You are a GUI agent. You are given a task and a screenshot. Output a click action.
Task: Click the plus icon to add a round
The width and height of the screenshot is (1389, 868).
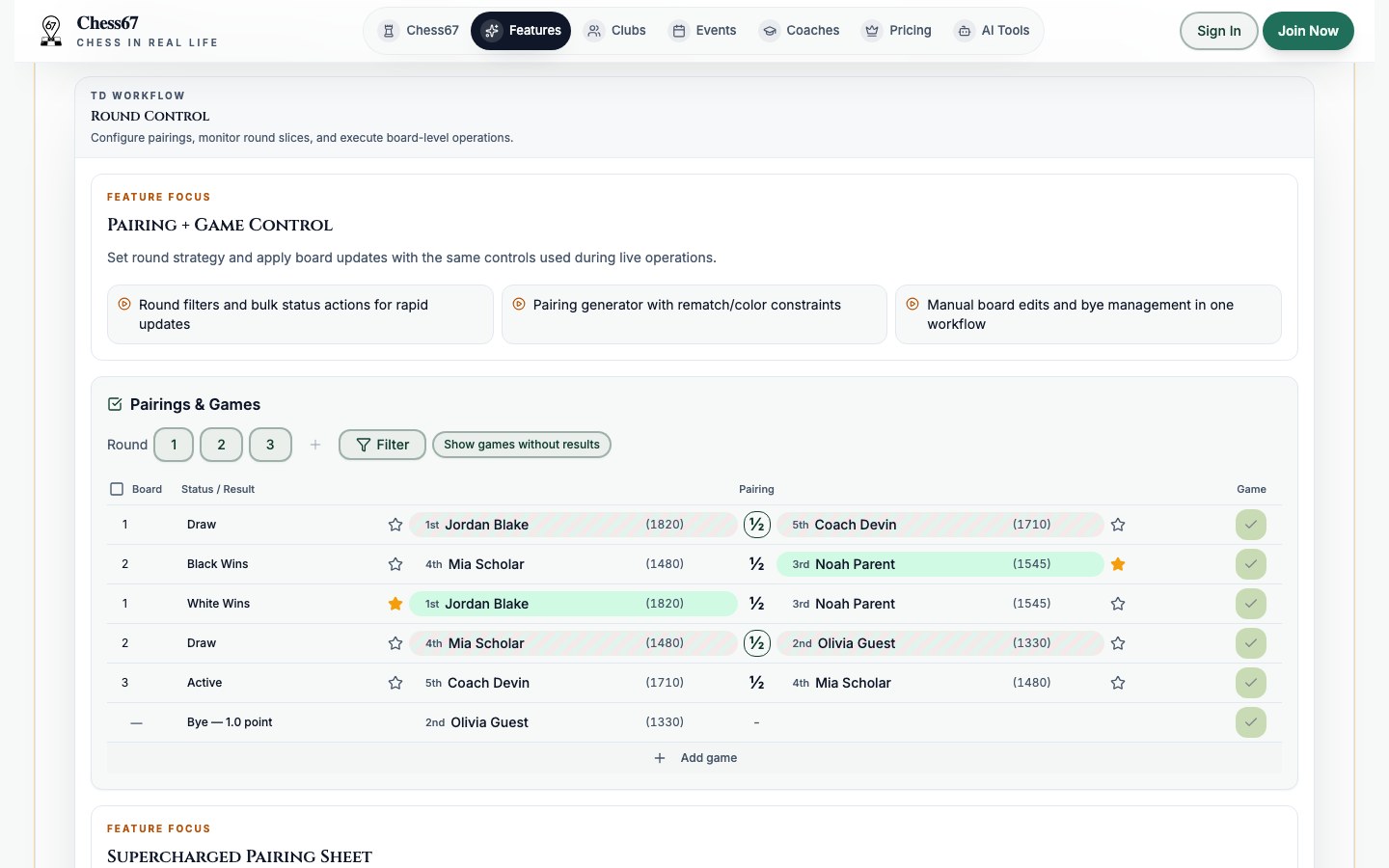coord(315,445)
